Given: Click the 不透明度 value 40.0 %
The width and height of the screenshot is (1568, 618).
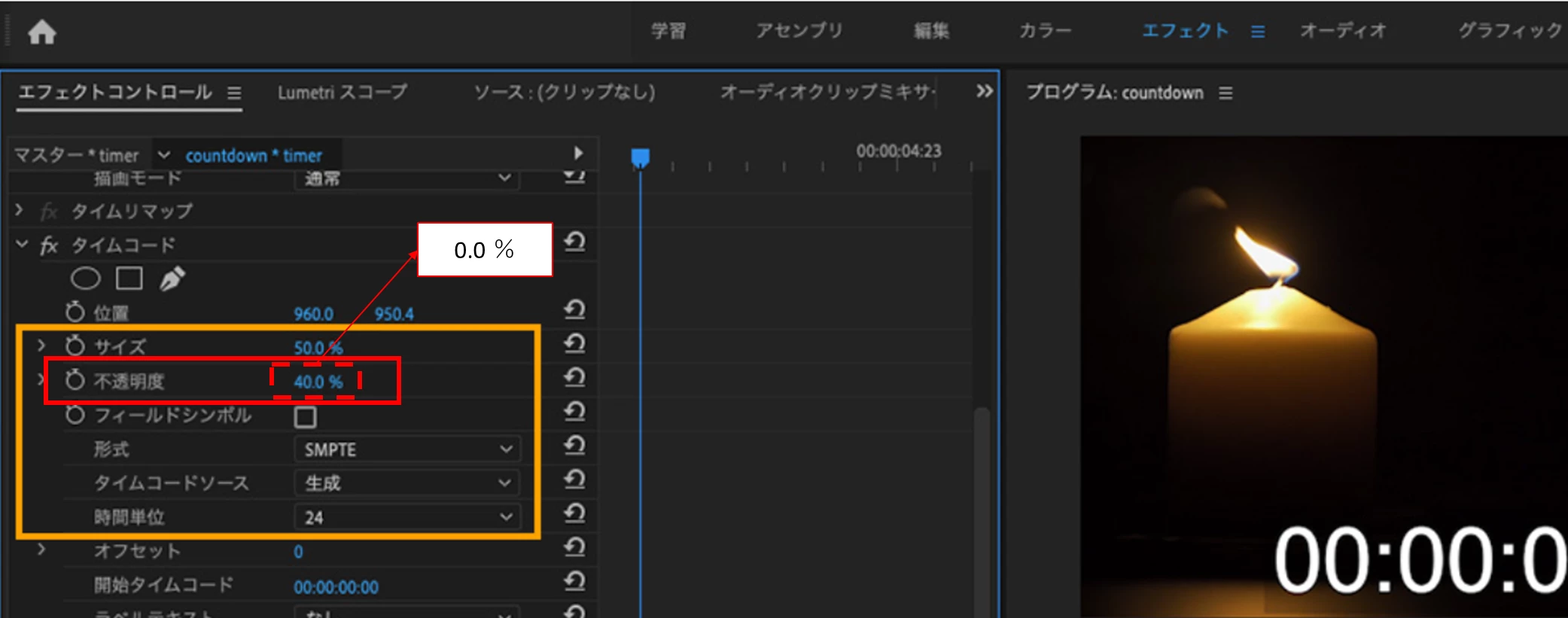Looking at the screenshot, I should click(318, 382).
